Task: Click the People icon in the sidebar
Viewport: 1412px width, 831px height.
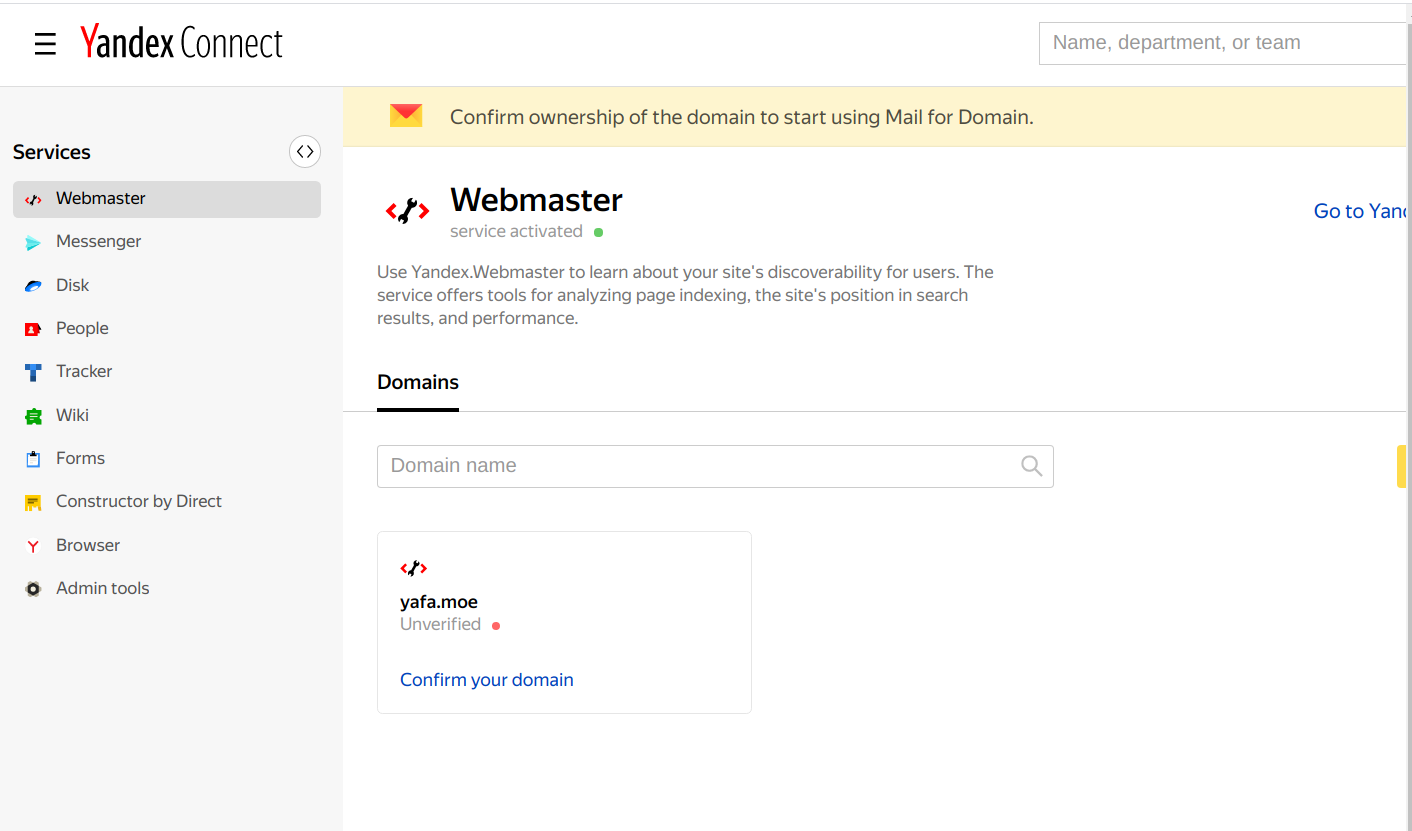Action: point(33,329)
